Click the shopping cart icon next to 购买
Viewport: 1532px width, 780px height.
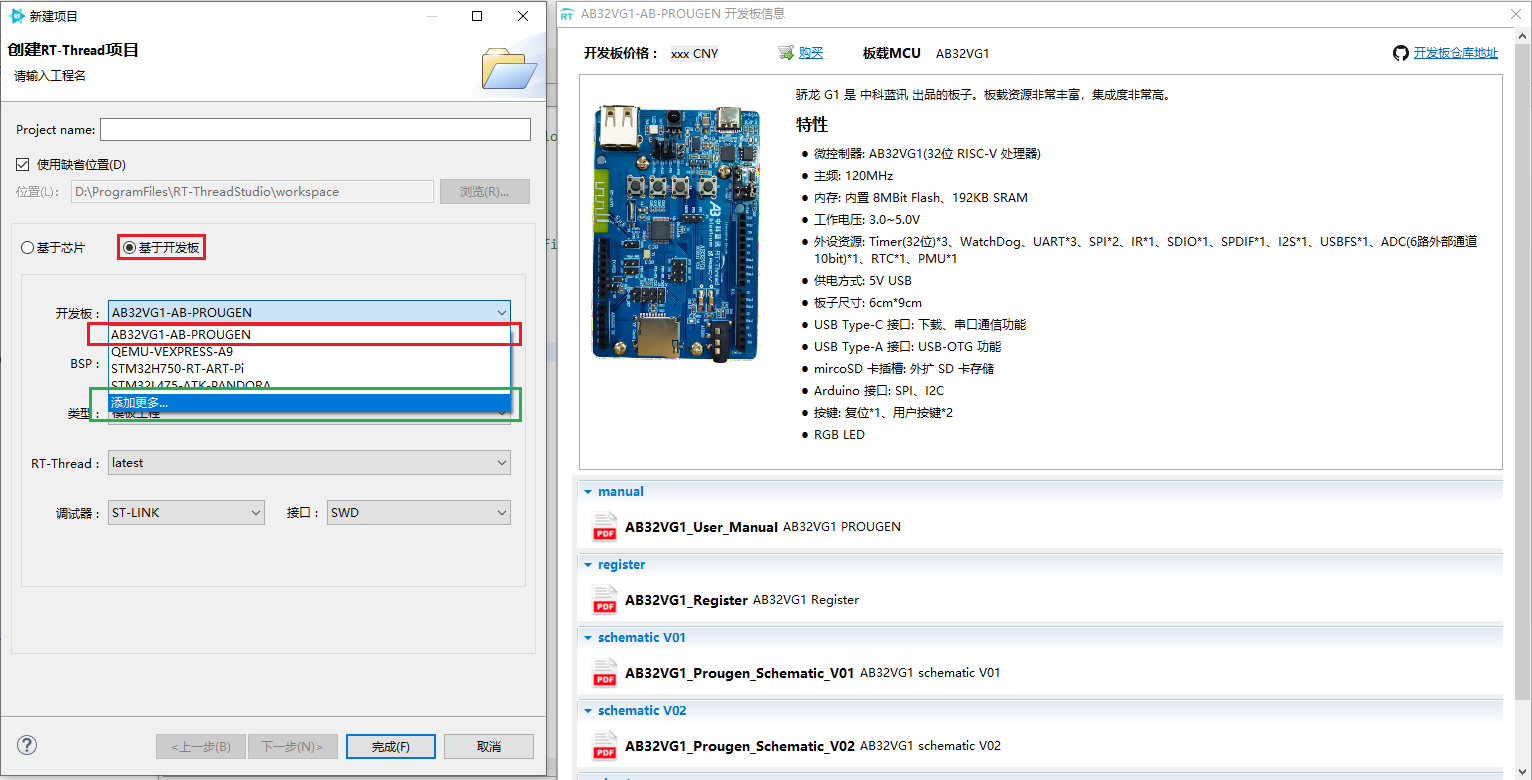785,53
